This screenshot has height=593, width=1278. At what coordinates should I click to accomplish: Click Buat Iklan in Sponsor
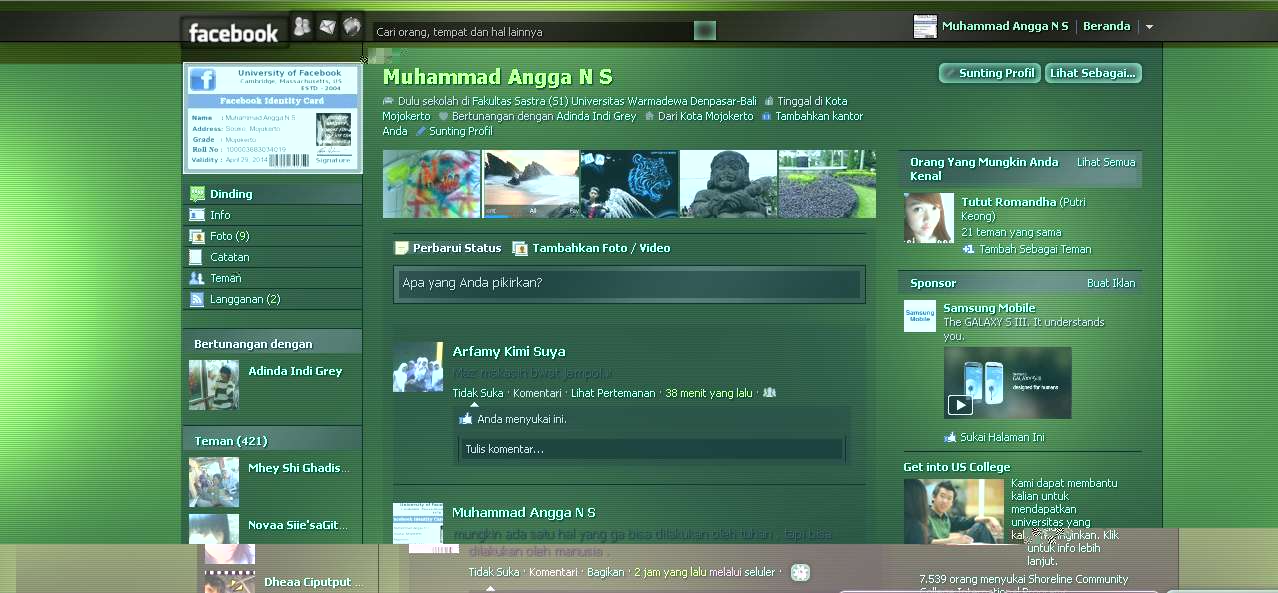coord(1111,283)
